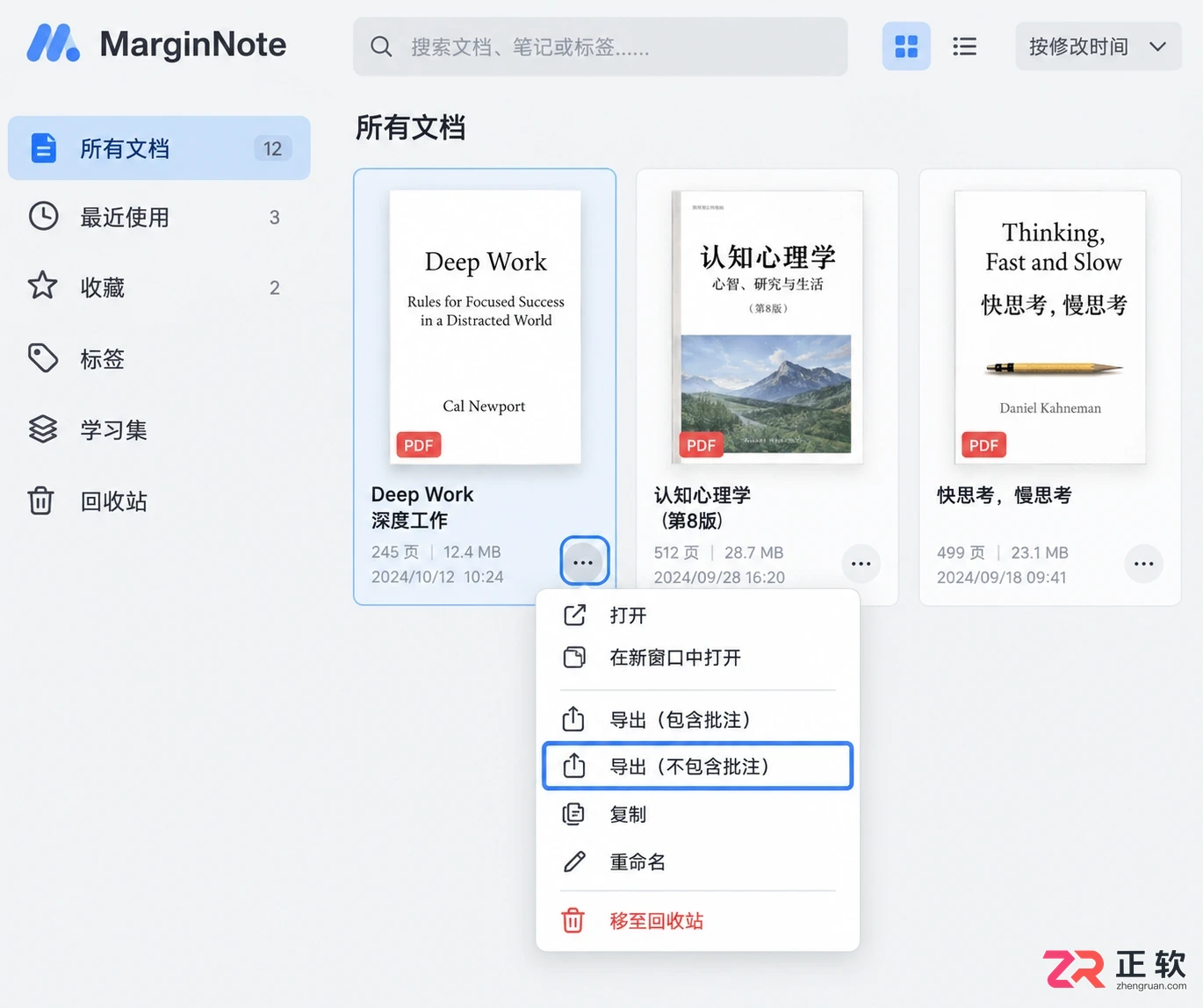Switch to grid view

coord(906,47)
